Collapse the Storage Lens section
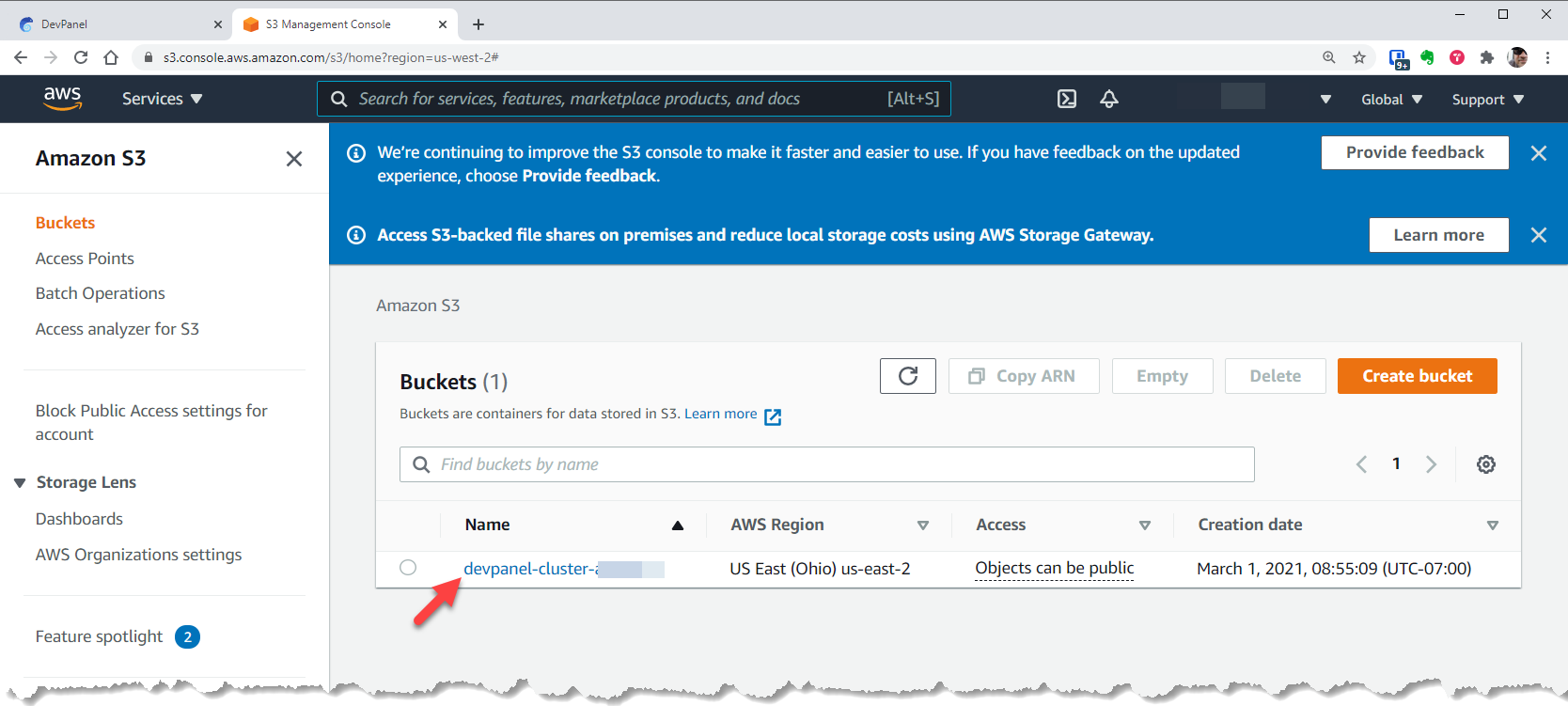1568x706 pixels. (20, 483)
